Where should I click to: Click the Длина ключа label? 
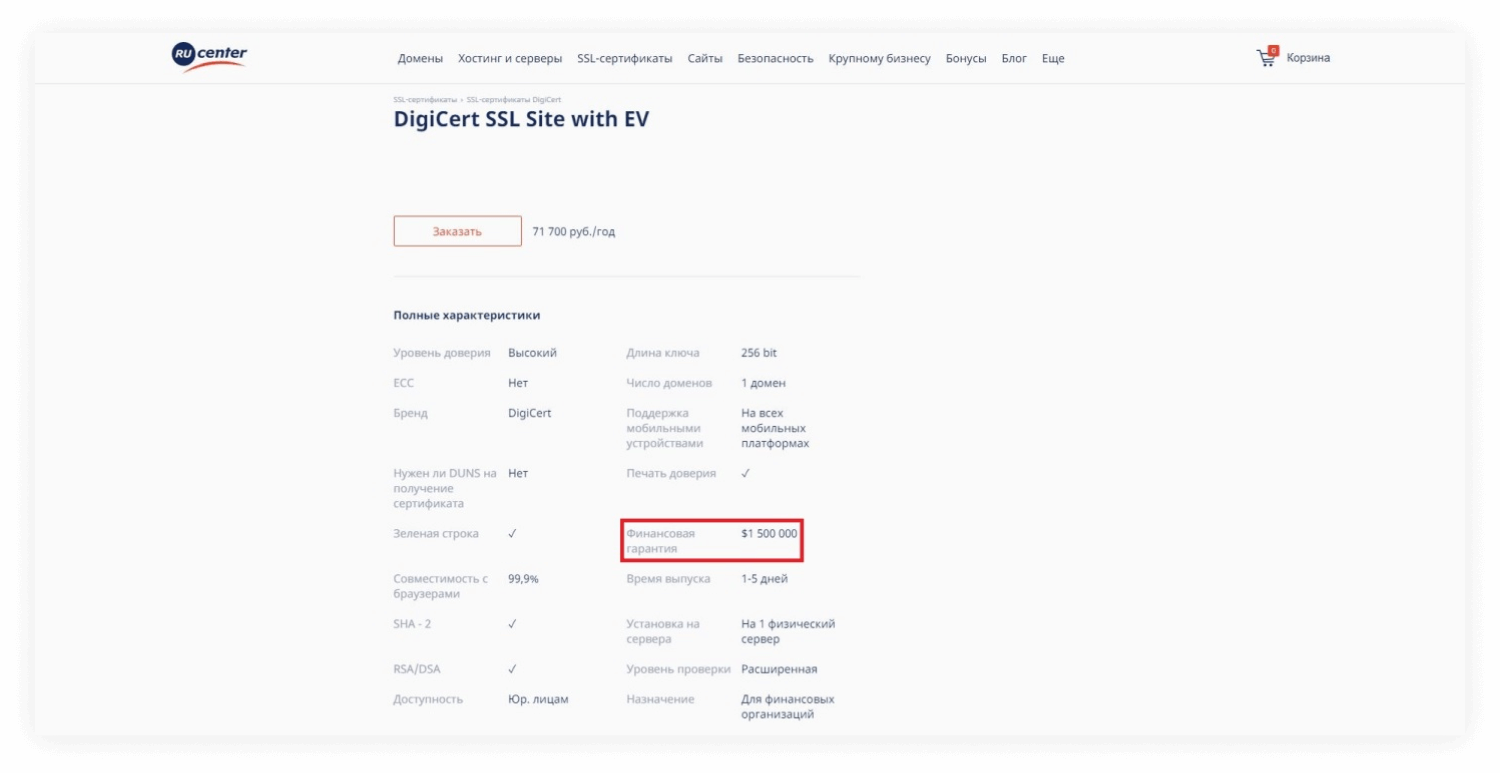(663, 353)
